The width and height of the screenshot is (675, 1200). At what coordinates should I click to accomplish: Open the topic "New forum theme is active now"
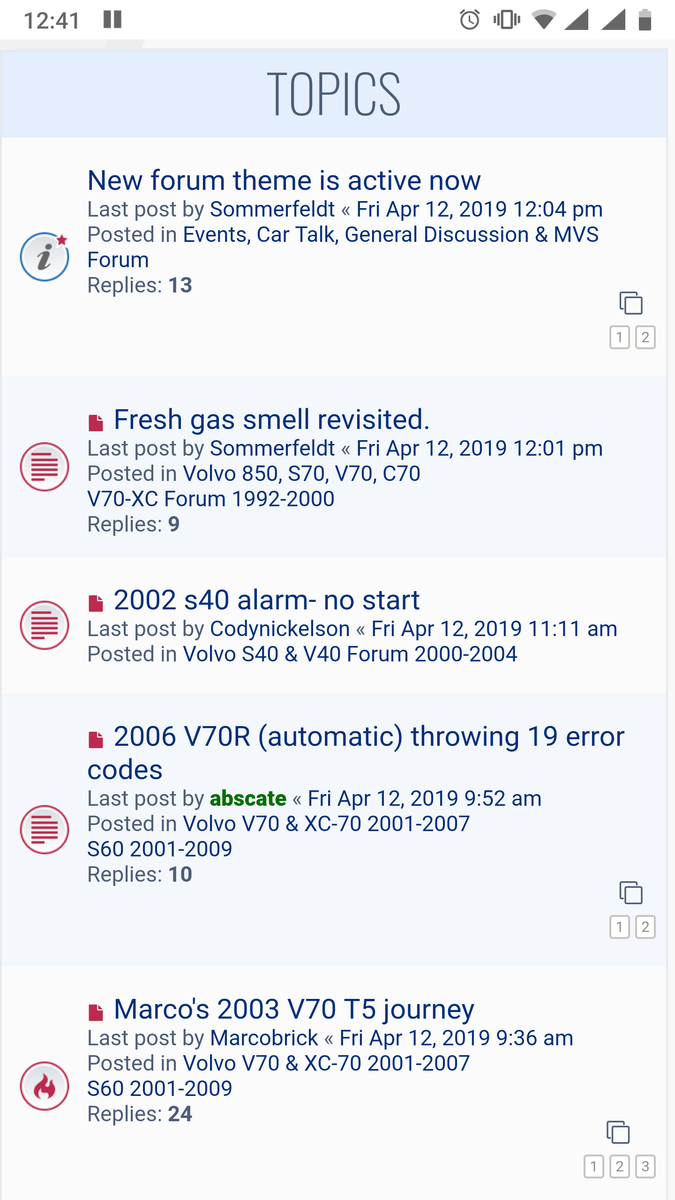coord(283,180)
